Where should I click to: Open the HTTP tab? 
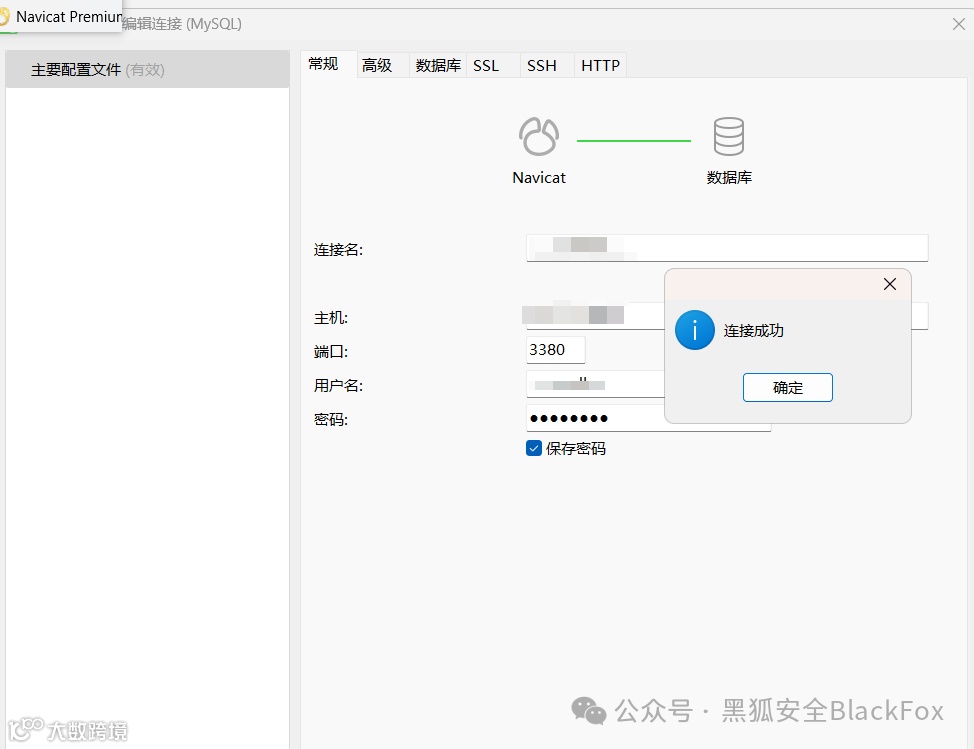pyautogui.click(x=600, y=65)
